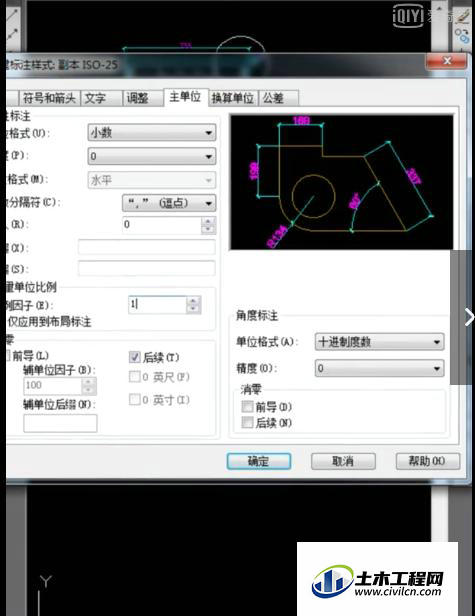Click the 辅单位后缀 (N) text field

(60, 424)
